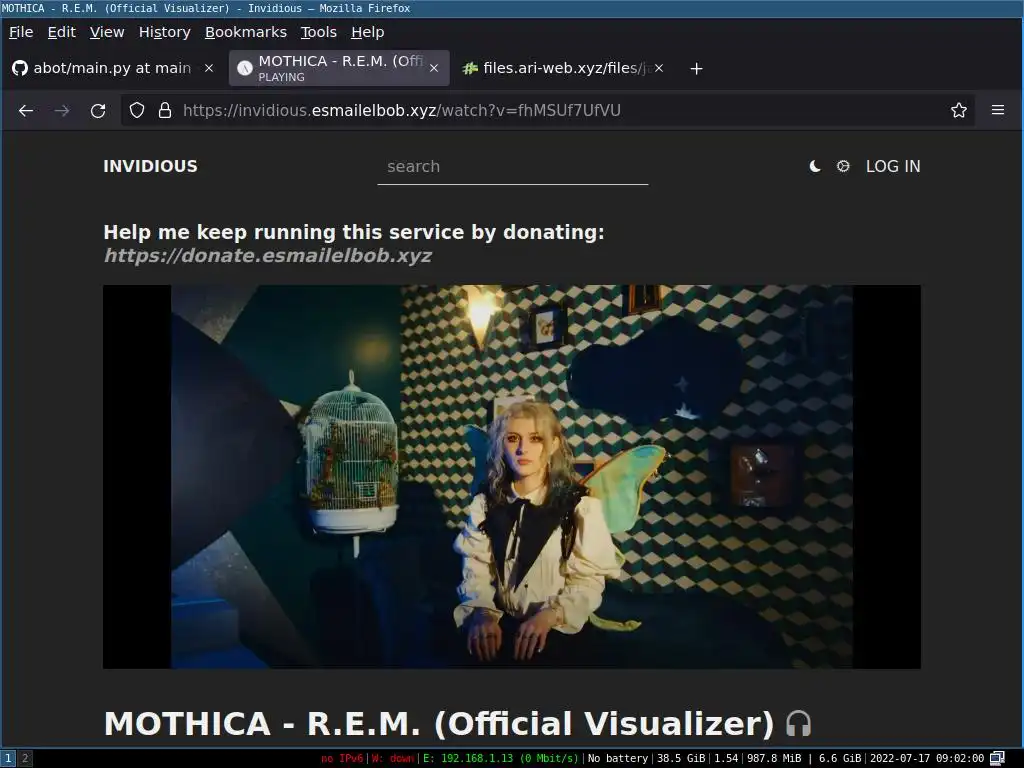Open the tracking protection shield icon
1024x768 pixels.
(136, 110)
